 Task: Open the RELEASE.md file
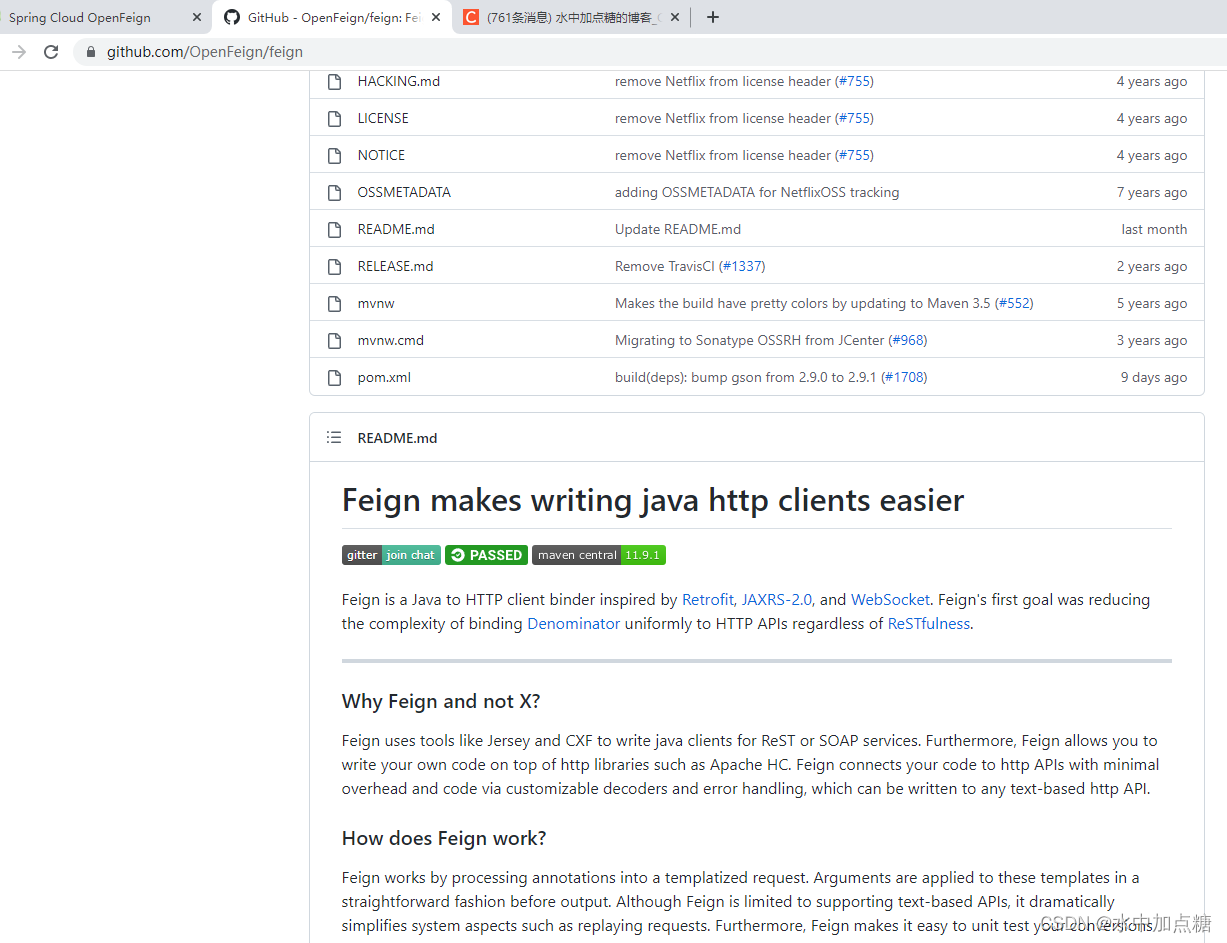(395, 266)
